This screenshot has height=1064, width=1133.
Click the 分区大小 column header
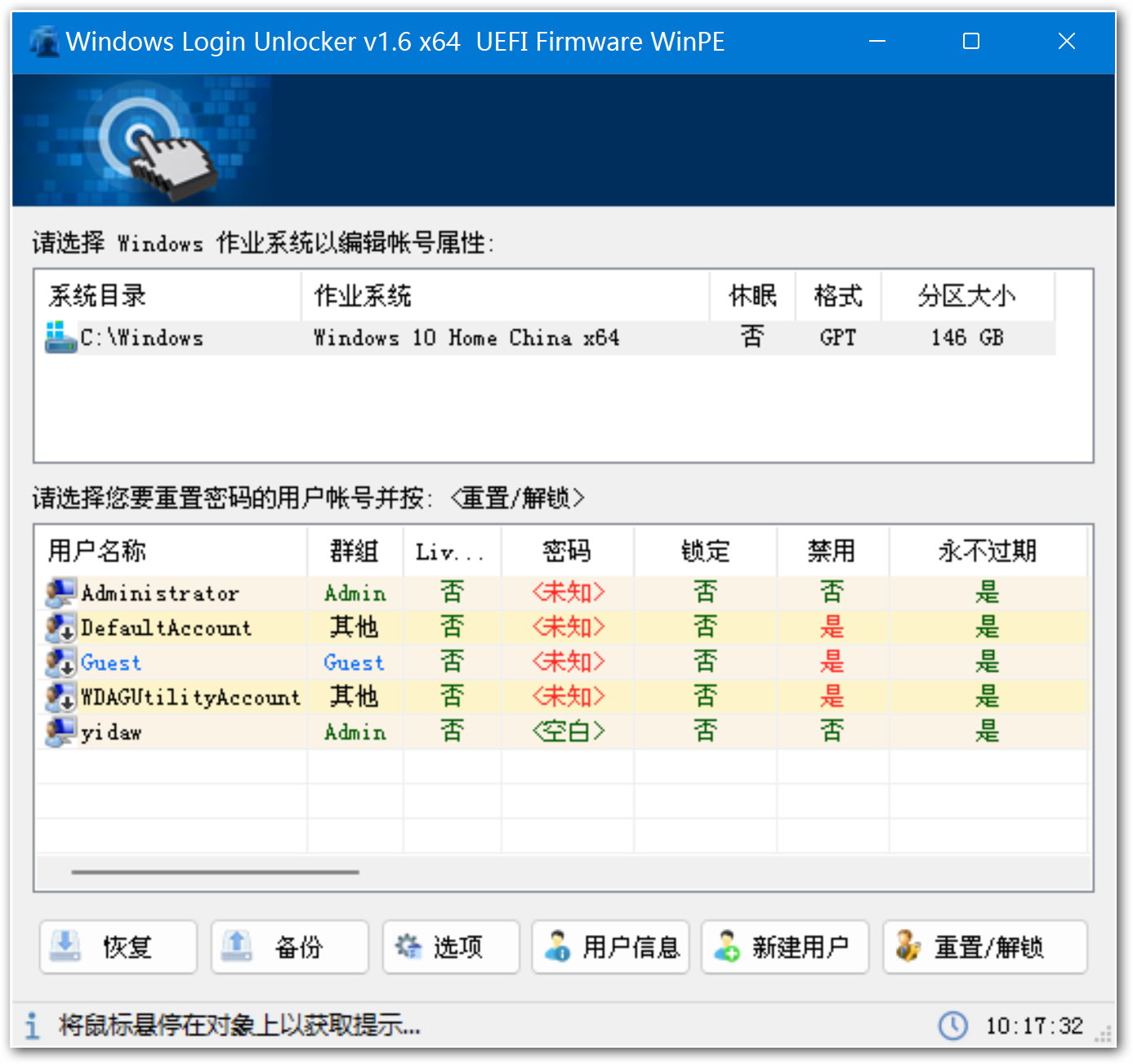click(x=967, y=296)
